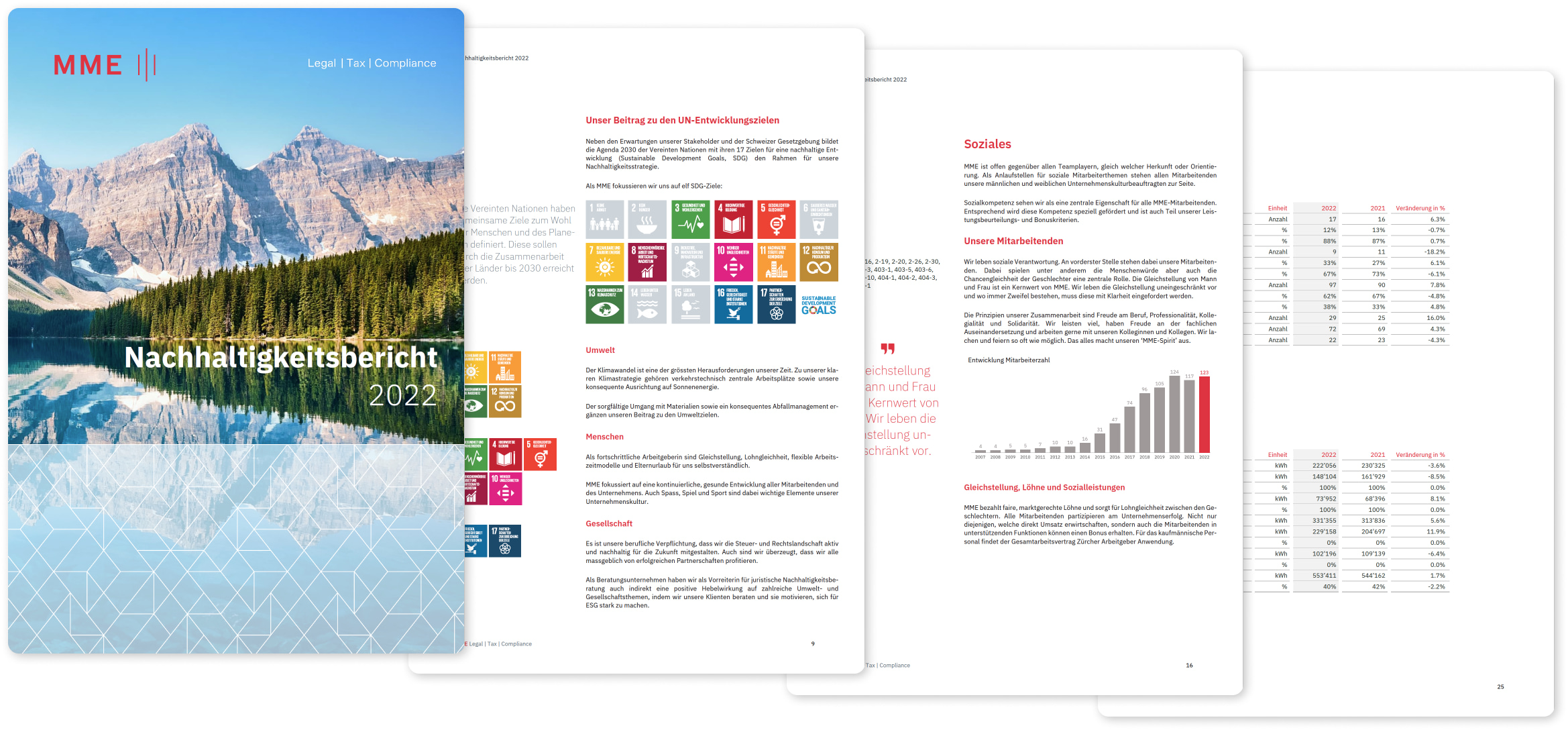Click 'Gleichstellung, Löhne und Sozialleistungen' heading

1044,488
